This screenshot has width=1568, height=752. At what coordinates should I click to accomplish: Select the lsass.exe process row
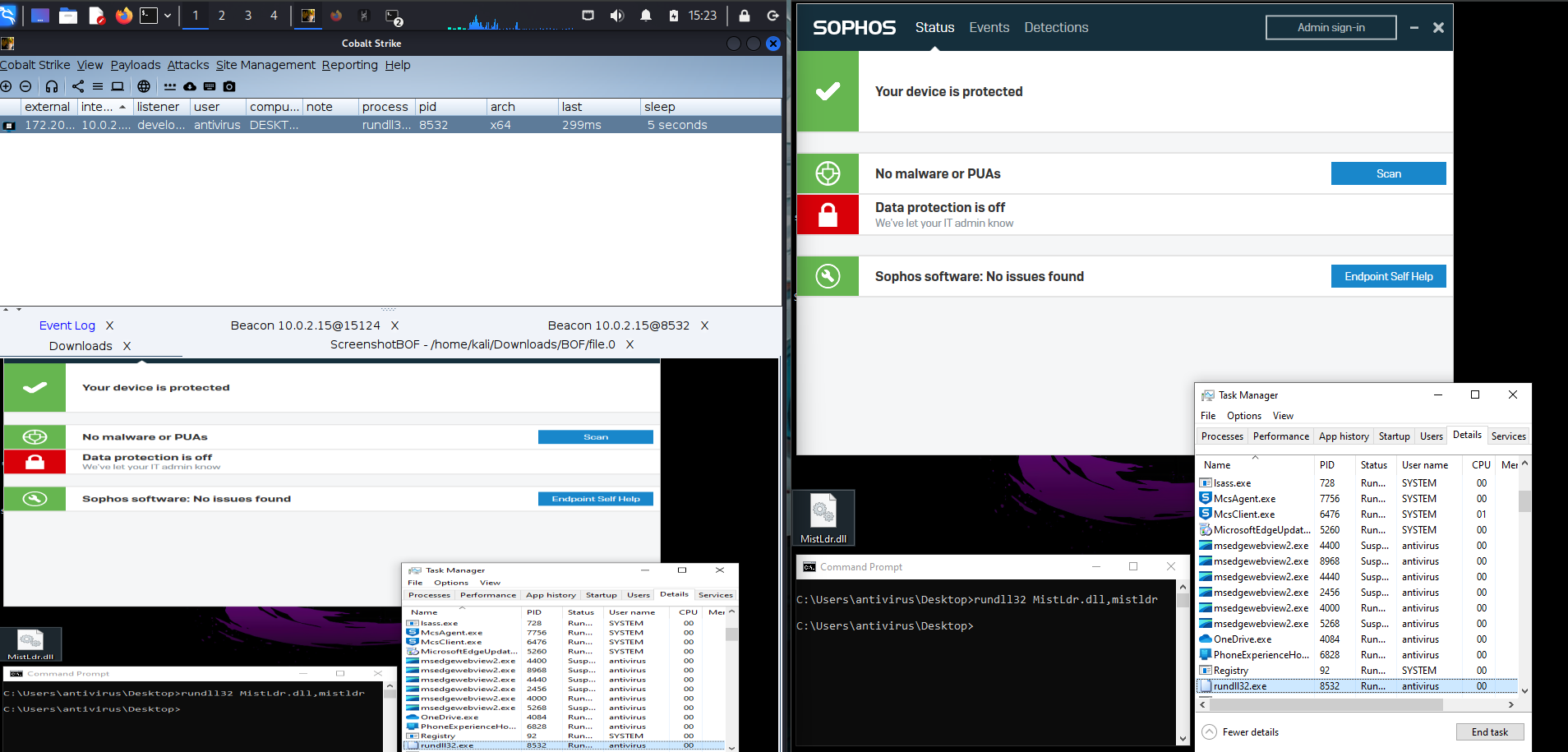pos(1357,483)
